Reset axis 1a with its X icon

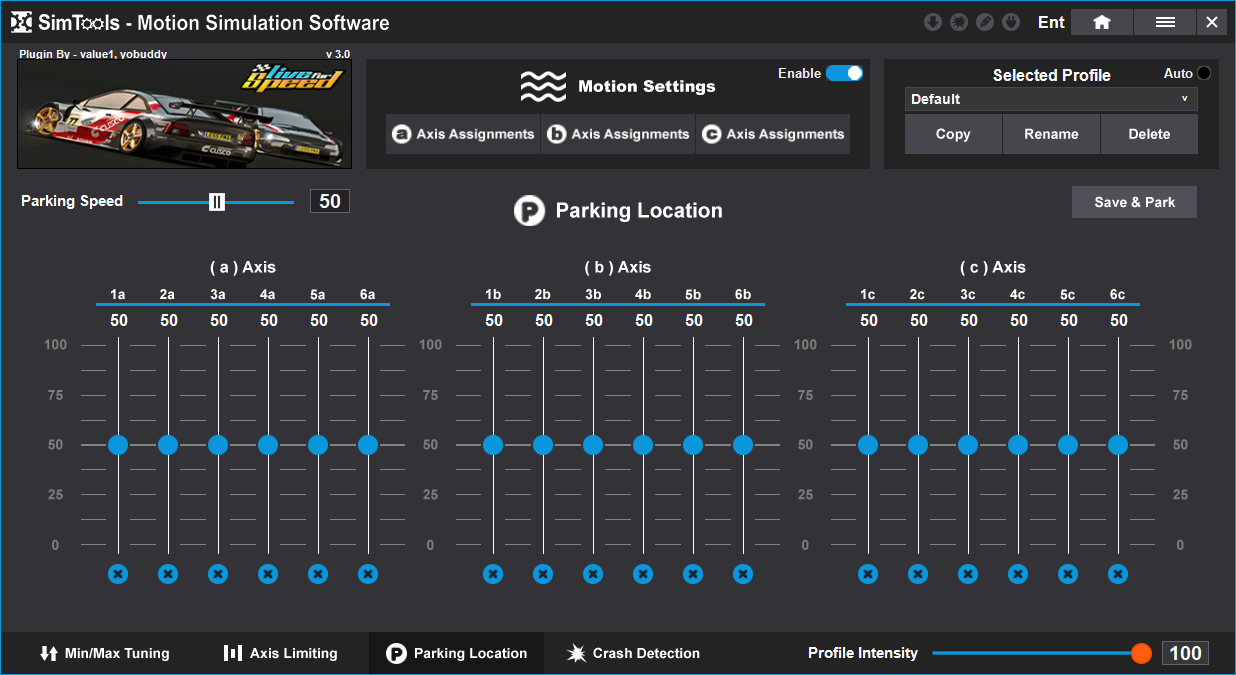(118, 574)
